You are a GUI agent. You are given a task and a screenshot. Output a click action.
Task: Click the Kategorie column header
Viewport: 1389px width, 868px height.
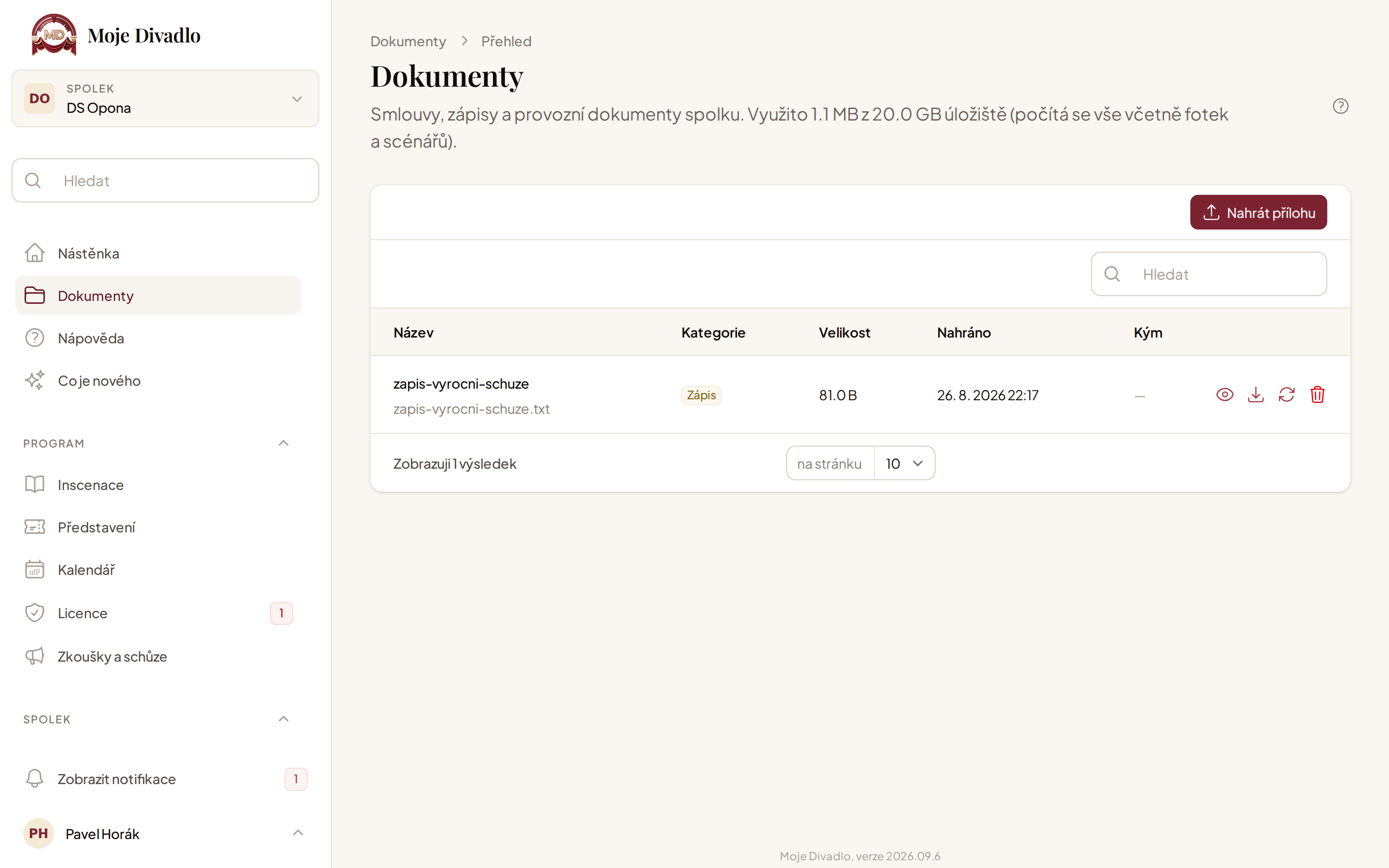[x=713, y=332]
